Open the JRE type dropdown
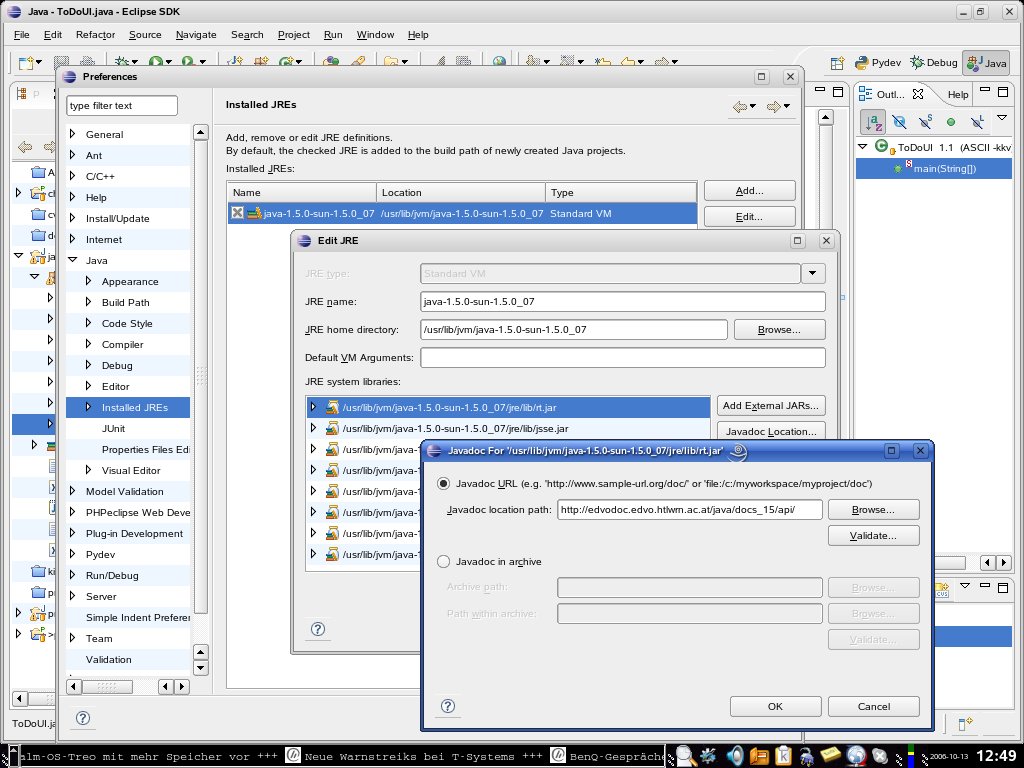Viewport: 1024px width, 768px height. coord(813,273)
